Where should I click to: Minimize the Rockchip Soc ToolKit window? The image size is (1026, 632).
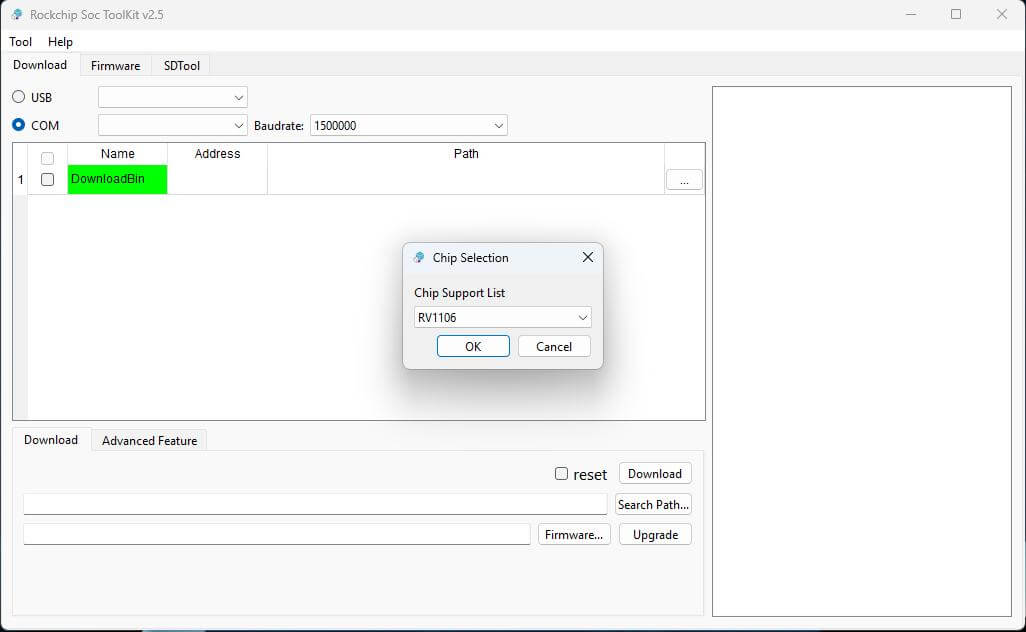point(911,14)
